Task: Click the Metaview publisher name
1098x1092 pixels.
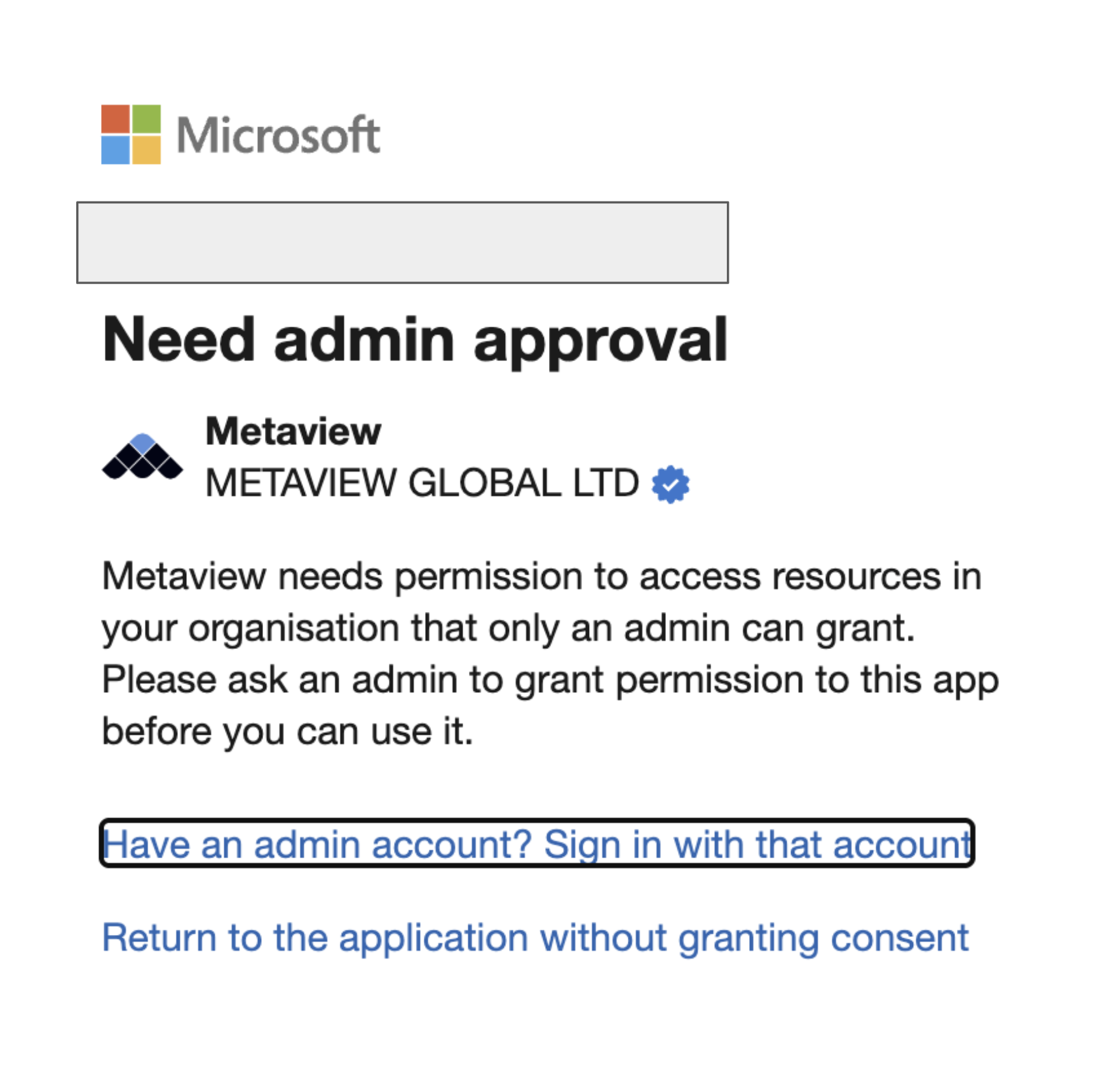Action: 293,430
